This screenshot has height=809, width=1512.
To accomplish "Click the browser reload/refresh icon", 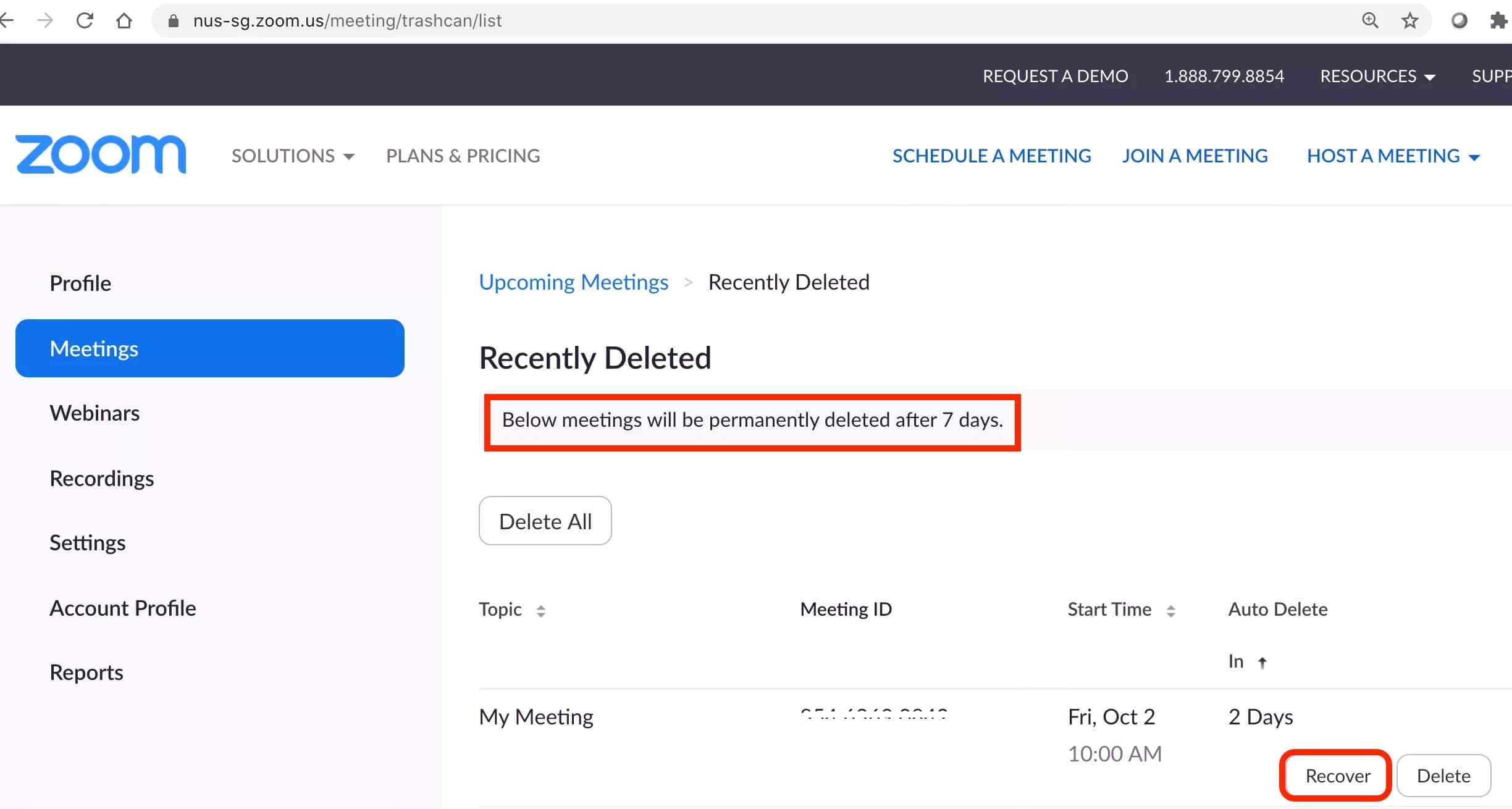I will point(85,18).
